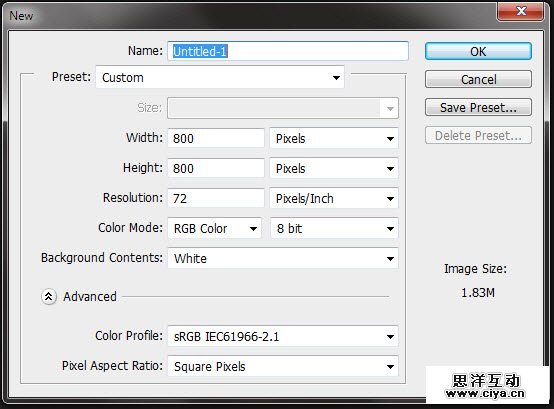Open the Height units Pixels dropdown
Image resolution: width=554 pixels, height=409 pixels.
334,168
